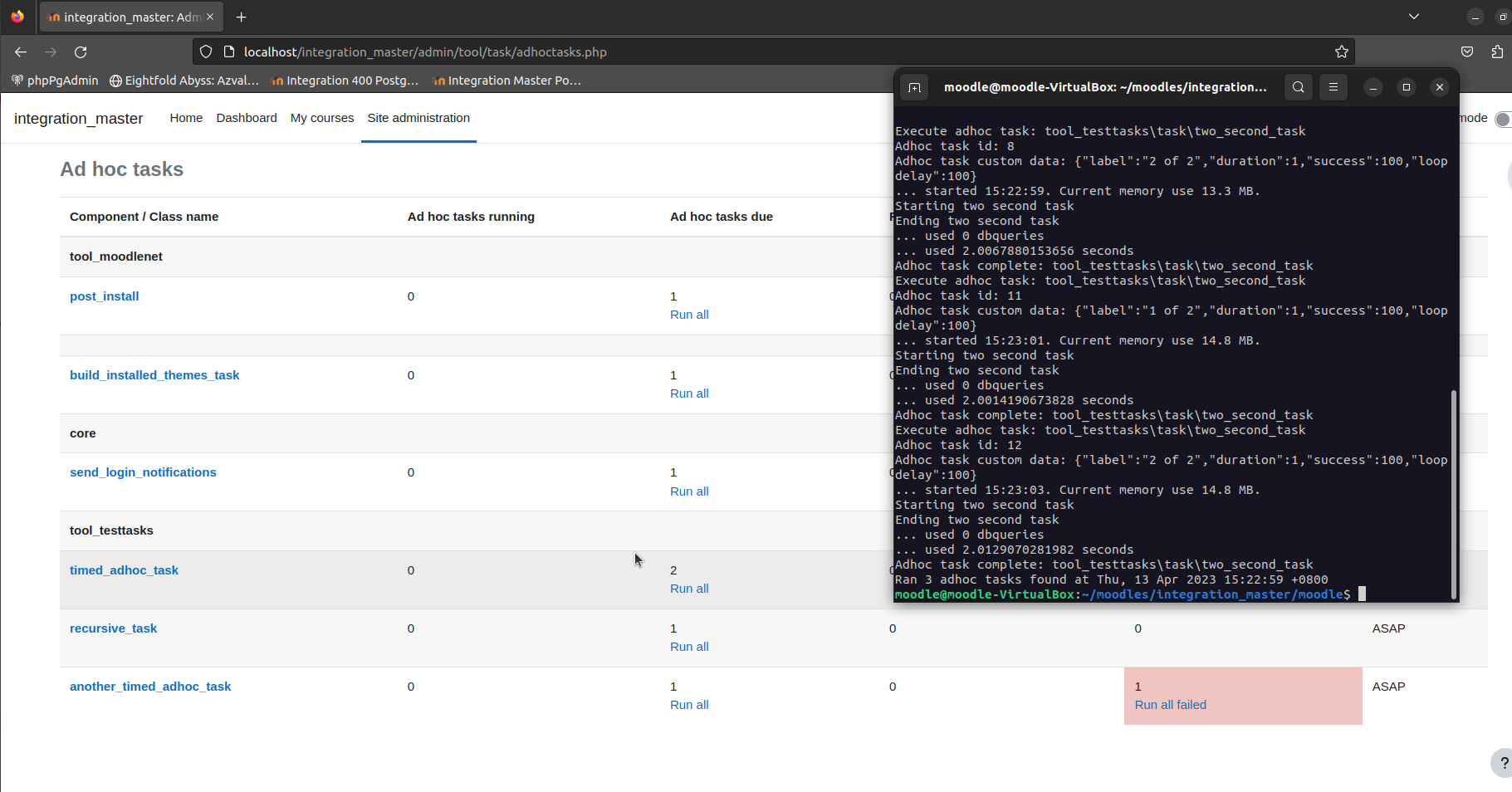Click the terminal command prompt line

coord(1130,594)
